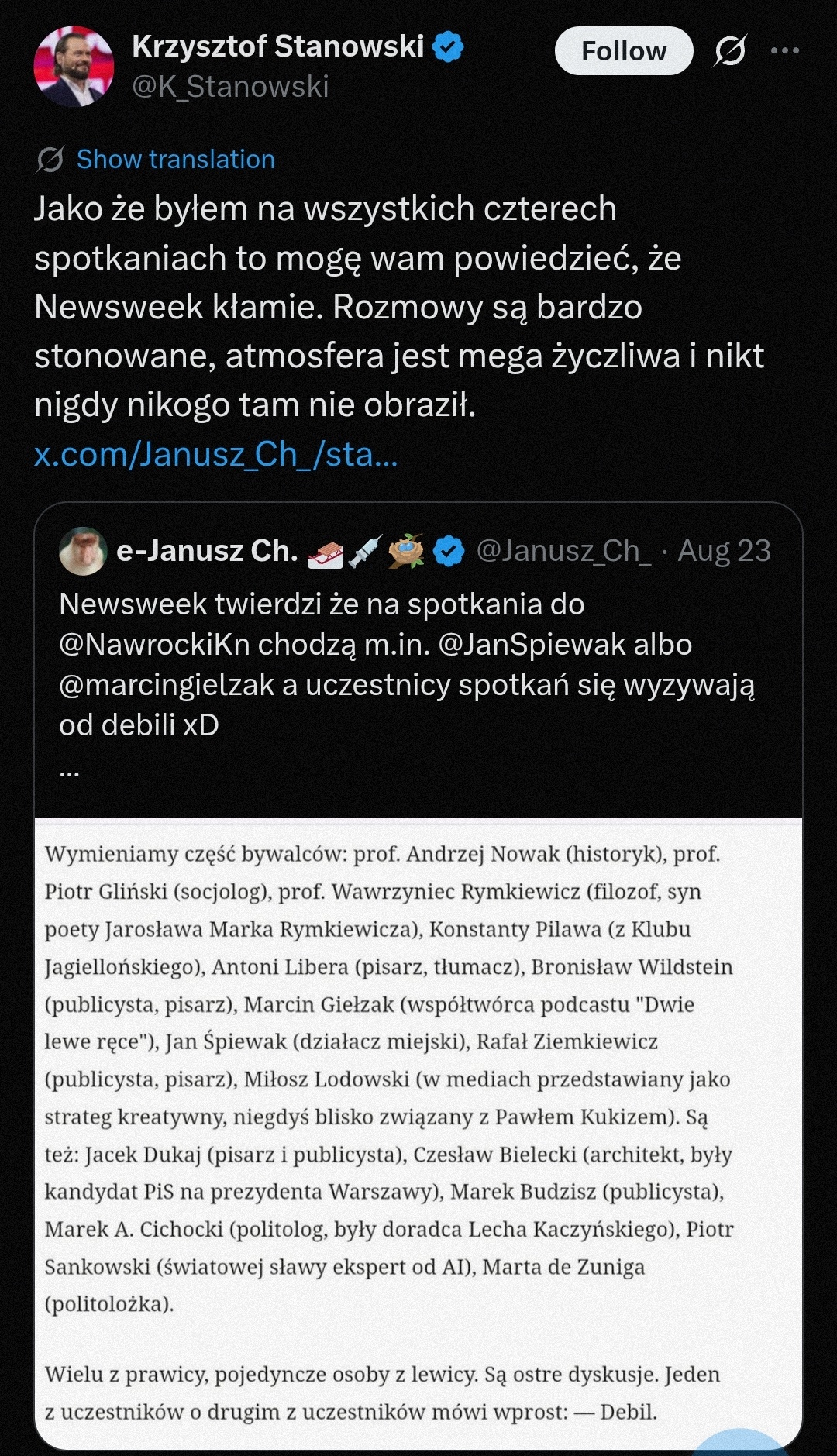
Task: Open e-Janusz Ch. quoted avatar
Action: pos(83,551)
